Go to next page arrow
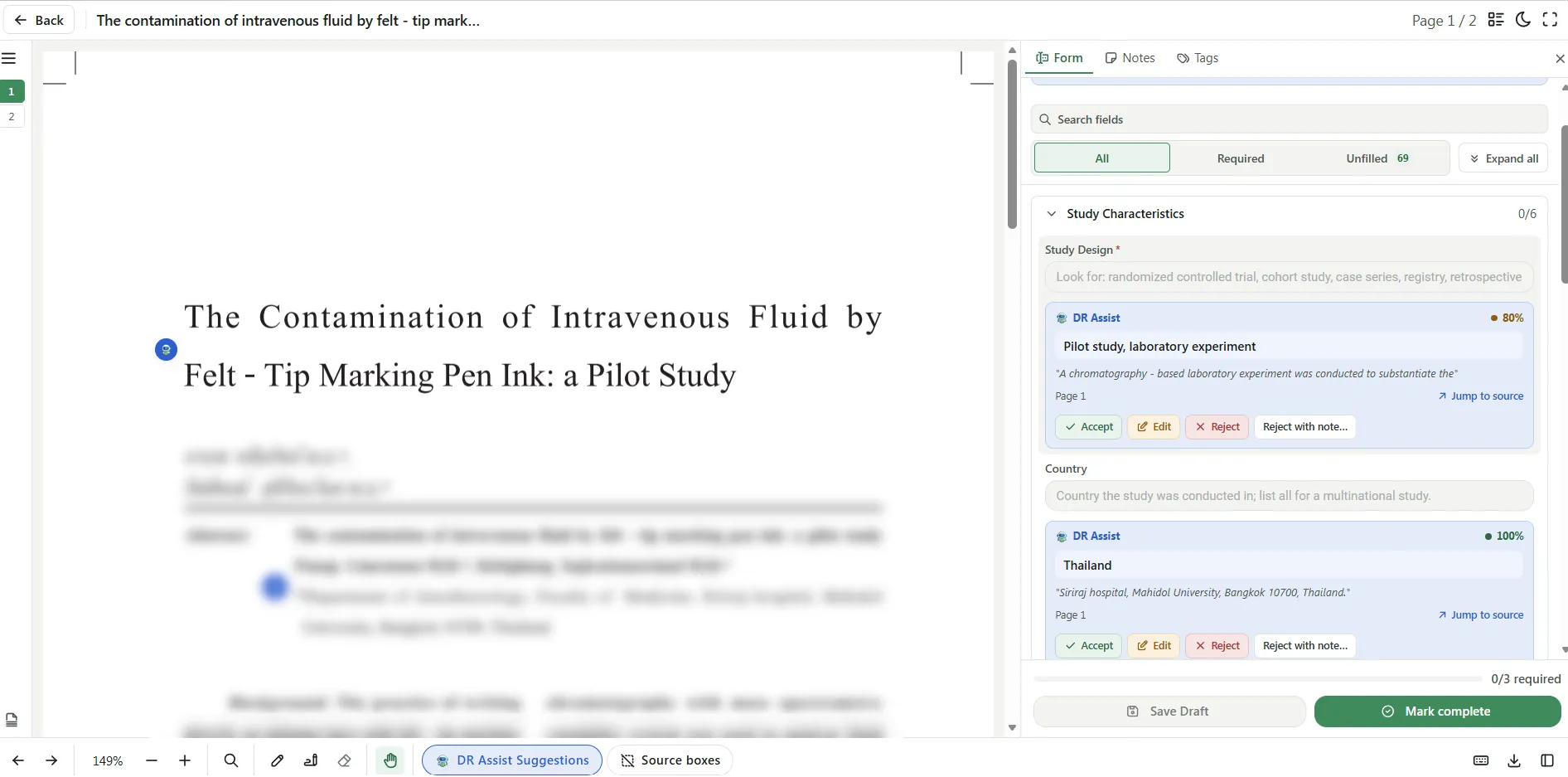This screenshot has height=777, width=1568. pos(51,760)
